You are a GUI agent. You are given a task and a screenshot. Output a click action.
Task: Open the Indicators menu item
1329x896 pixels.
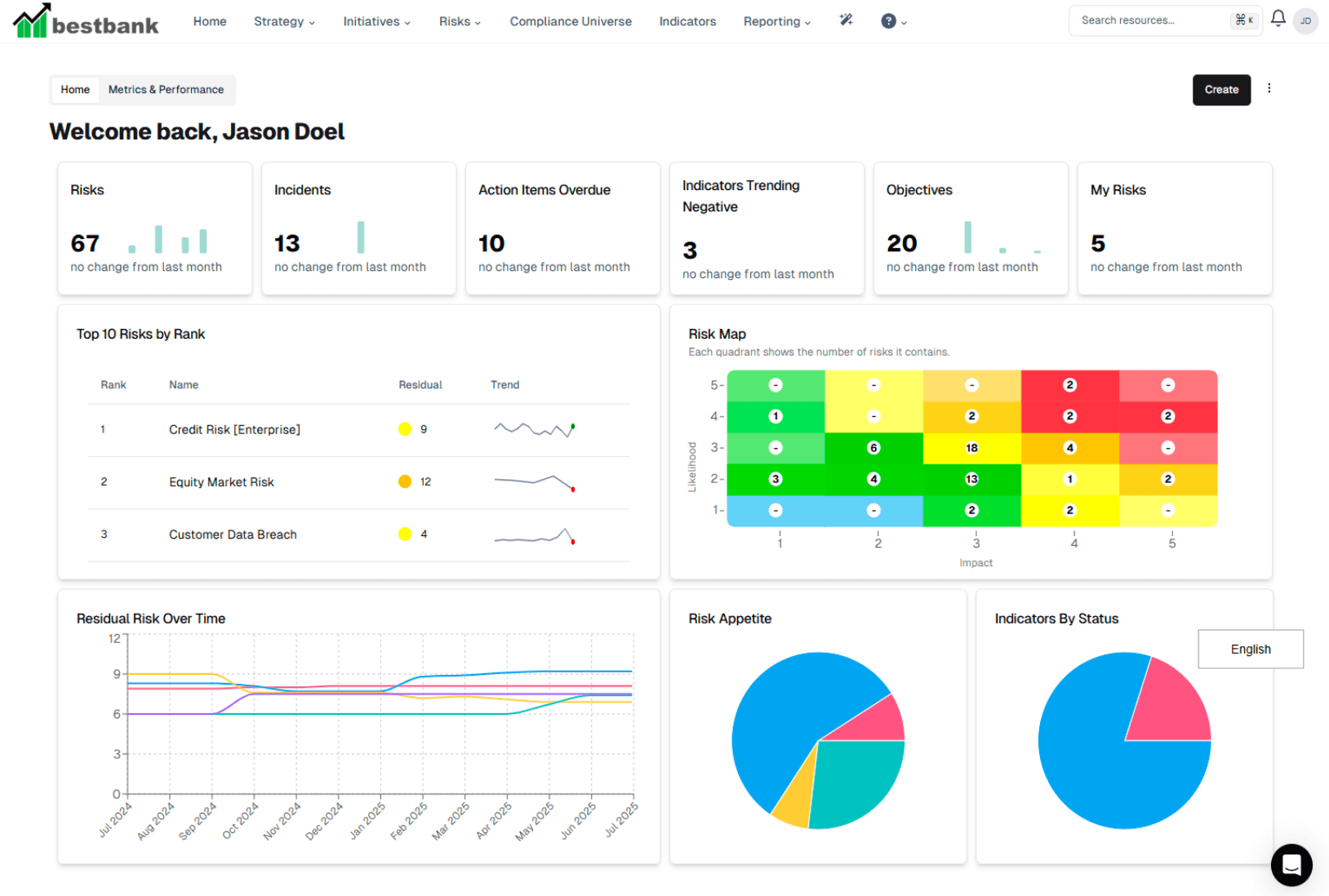tap(687, 21)
